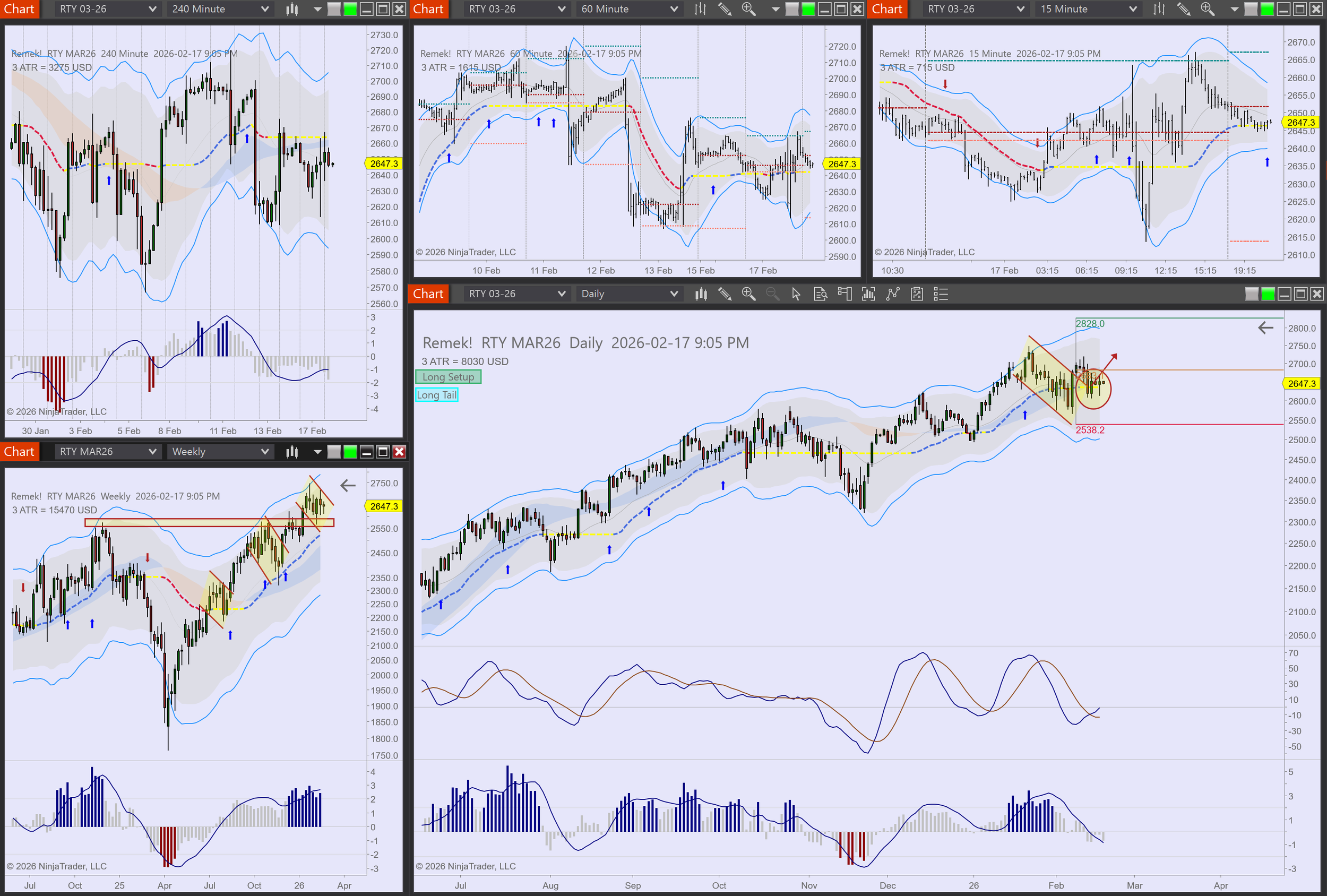
Task: Click the Long Setup label button
Action: (448, 377)
